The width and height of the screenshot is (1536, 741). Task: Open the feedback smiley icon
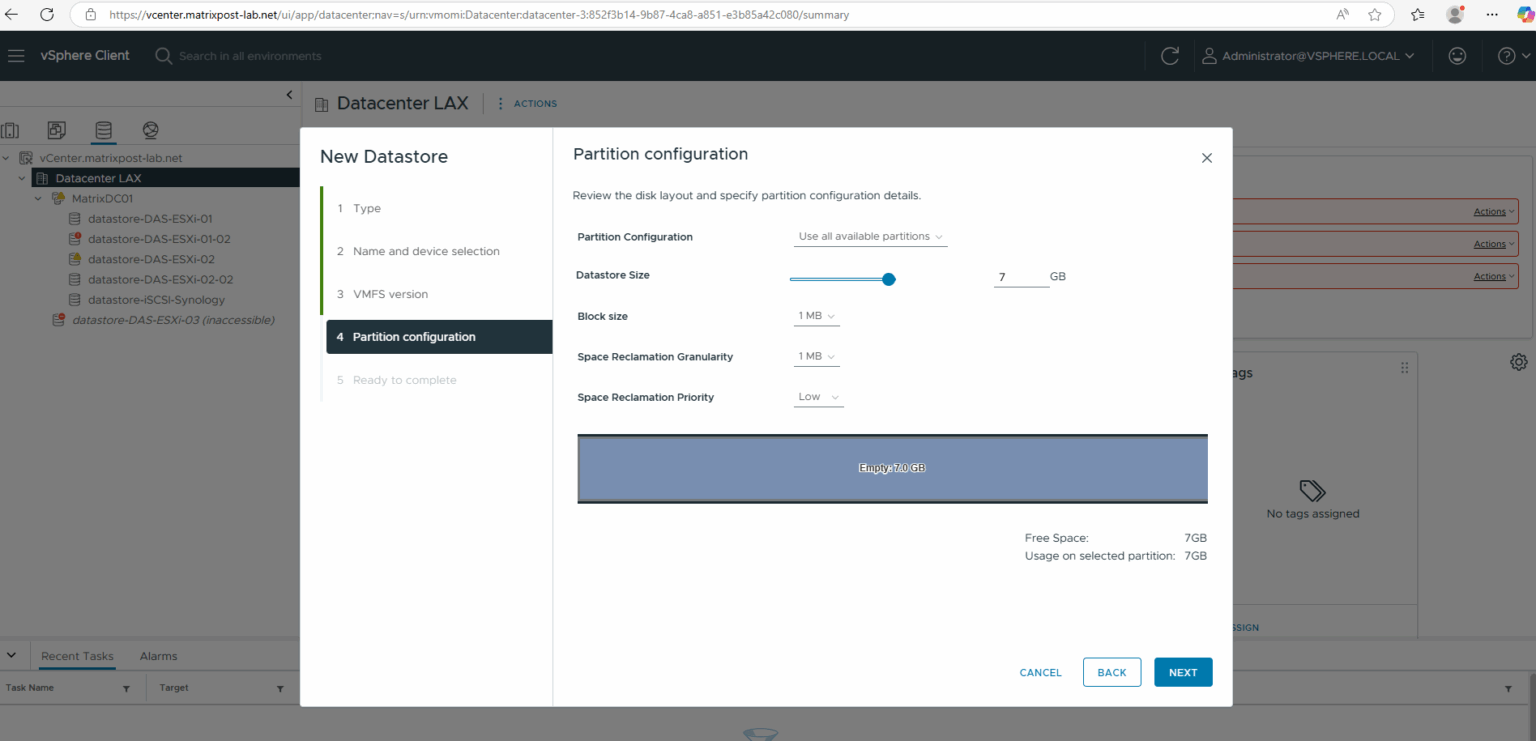coord(1457,55)
